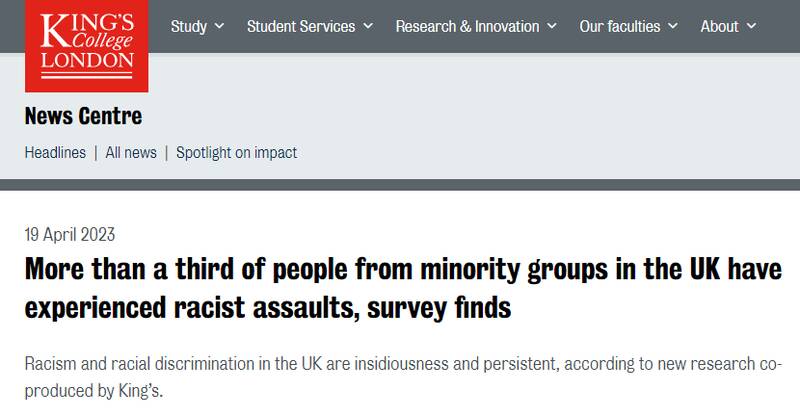This screenshot has height=416, width=800.
Task: Expand the Student Services chevron arrow
Action: tap(367, 27)
